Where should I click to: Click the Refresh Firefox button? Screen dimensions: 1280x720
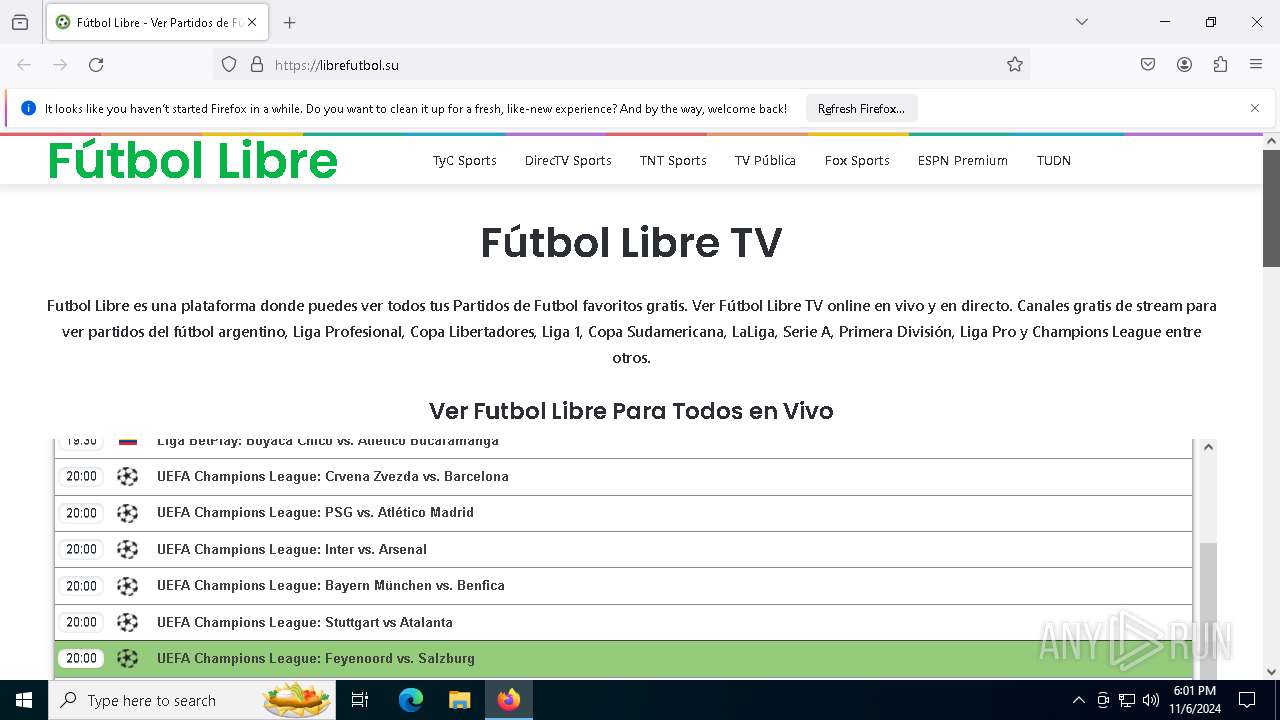click(x=861, y=108)
